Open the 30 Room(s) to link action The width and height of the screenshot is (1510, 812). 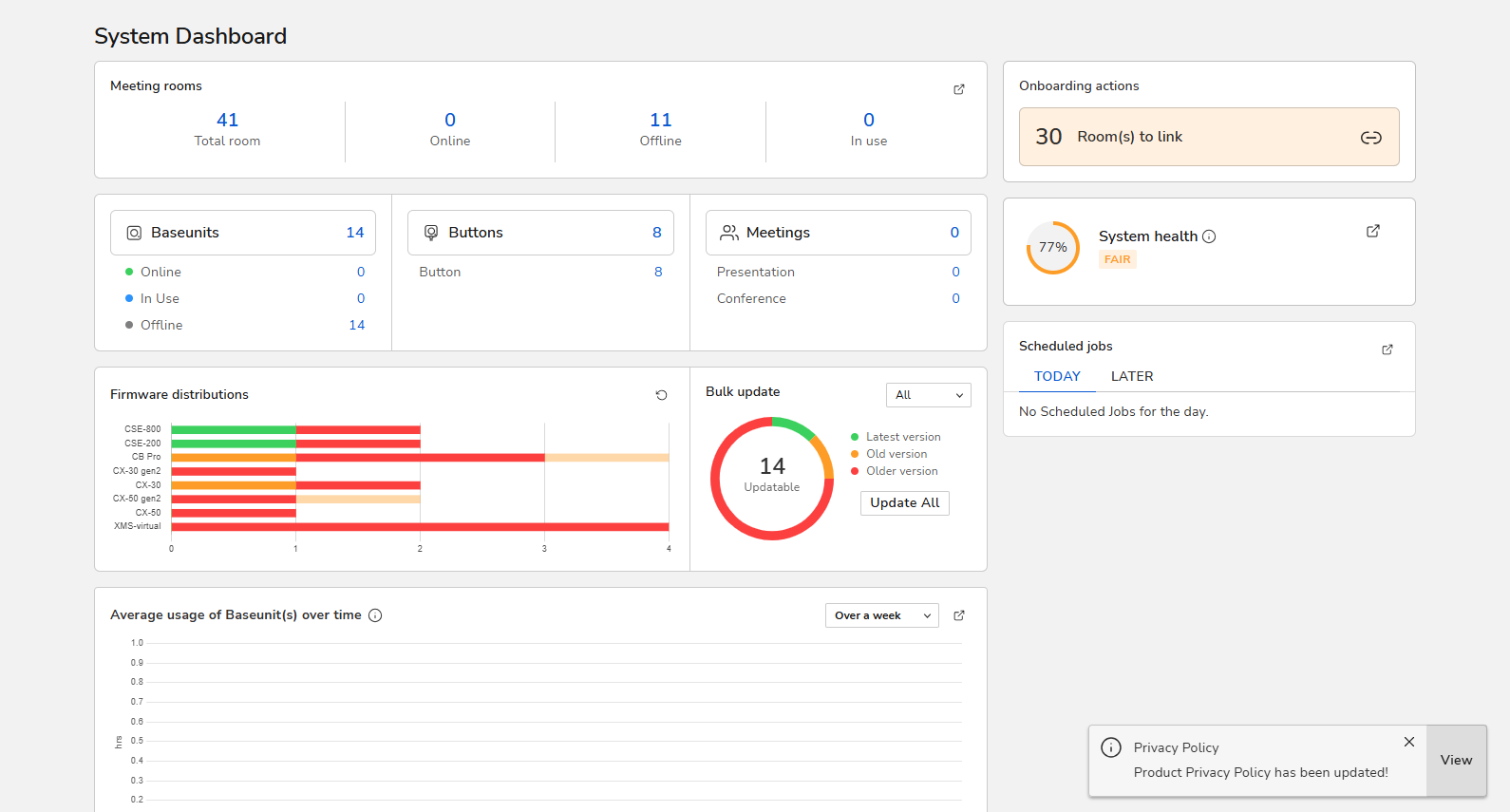(1209, 137)
